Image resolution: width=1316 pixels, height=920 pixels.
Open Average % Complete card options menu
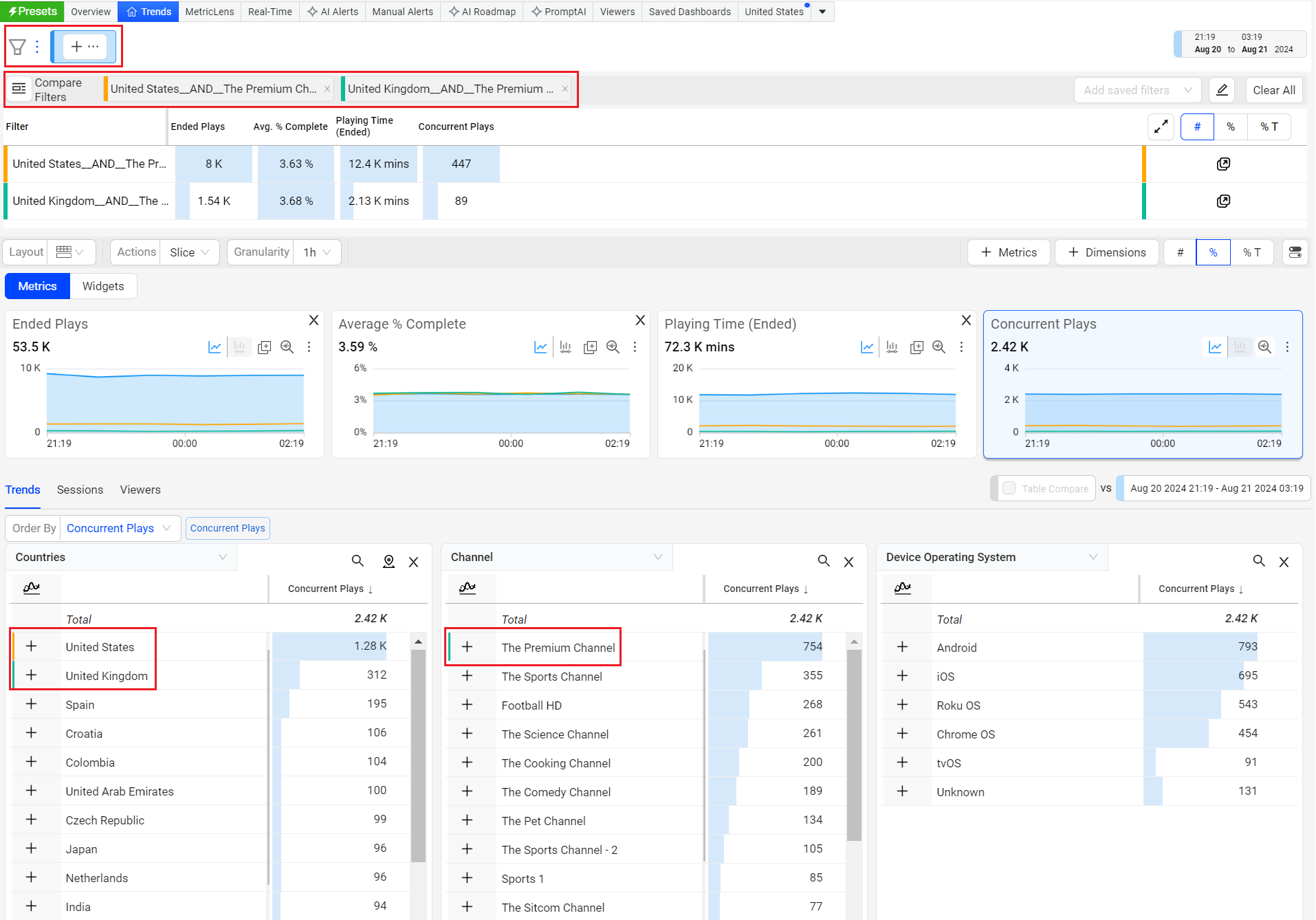[x=635, y=347]
